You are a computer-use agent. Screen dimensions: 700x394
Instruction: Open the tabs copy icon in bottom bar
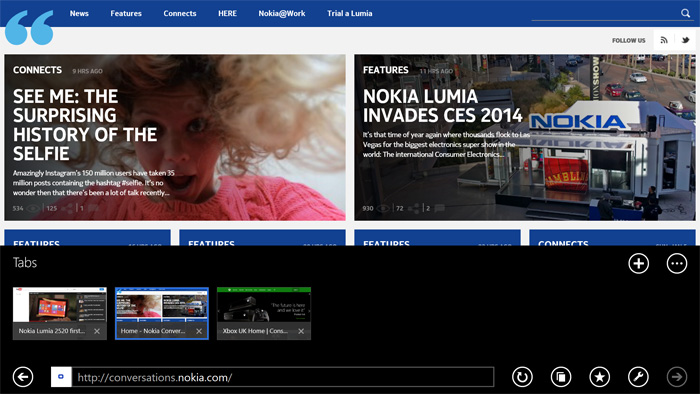561,377
